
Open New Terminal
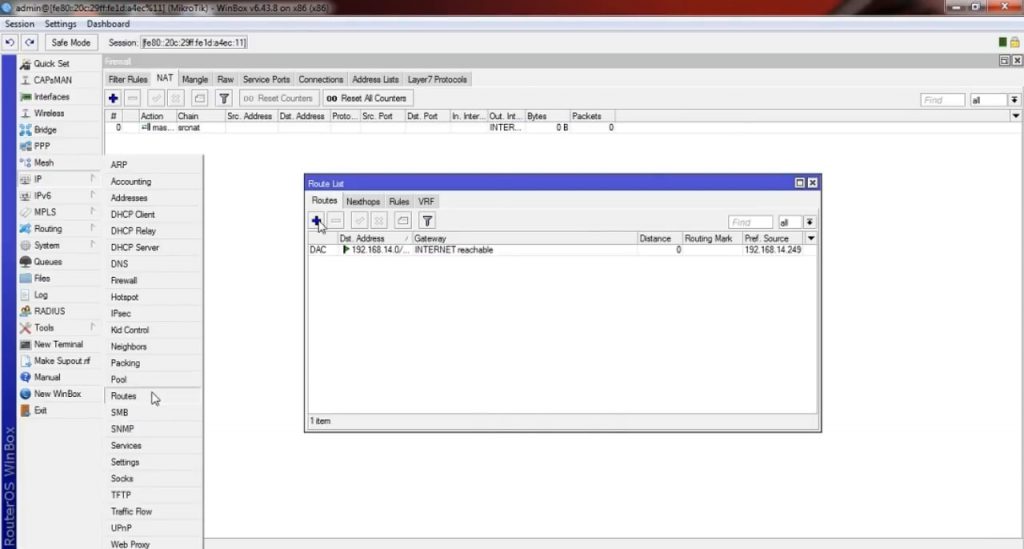point(58,345)
